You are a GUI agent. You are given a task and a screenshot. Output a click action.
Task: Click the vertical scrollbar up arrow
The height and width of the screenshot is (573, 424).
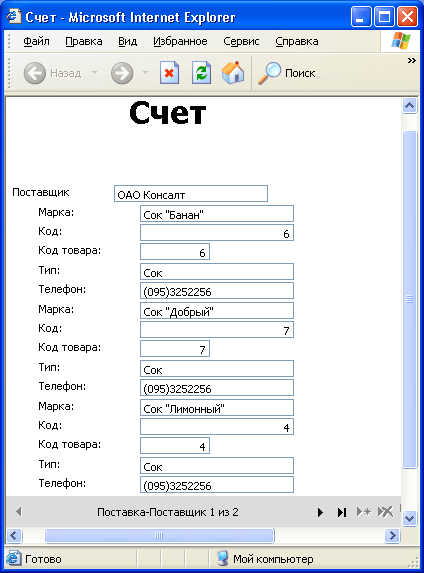409,106
